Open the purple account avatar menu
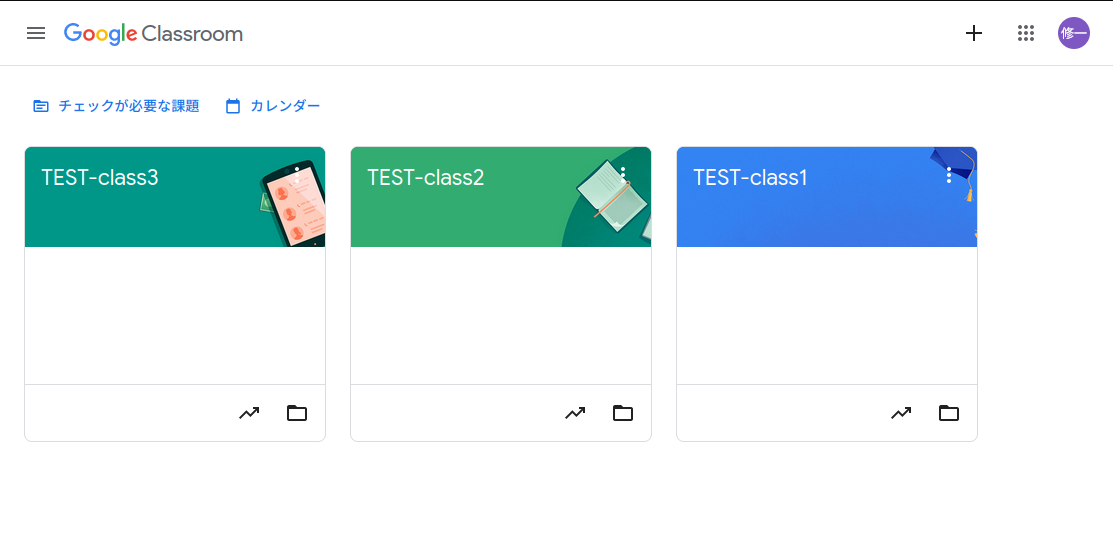 (x=1074, y=33)
